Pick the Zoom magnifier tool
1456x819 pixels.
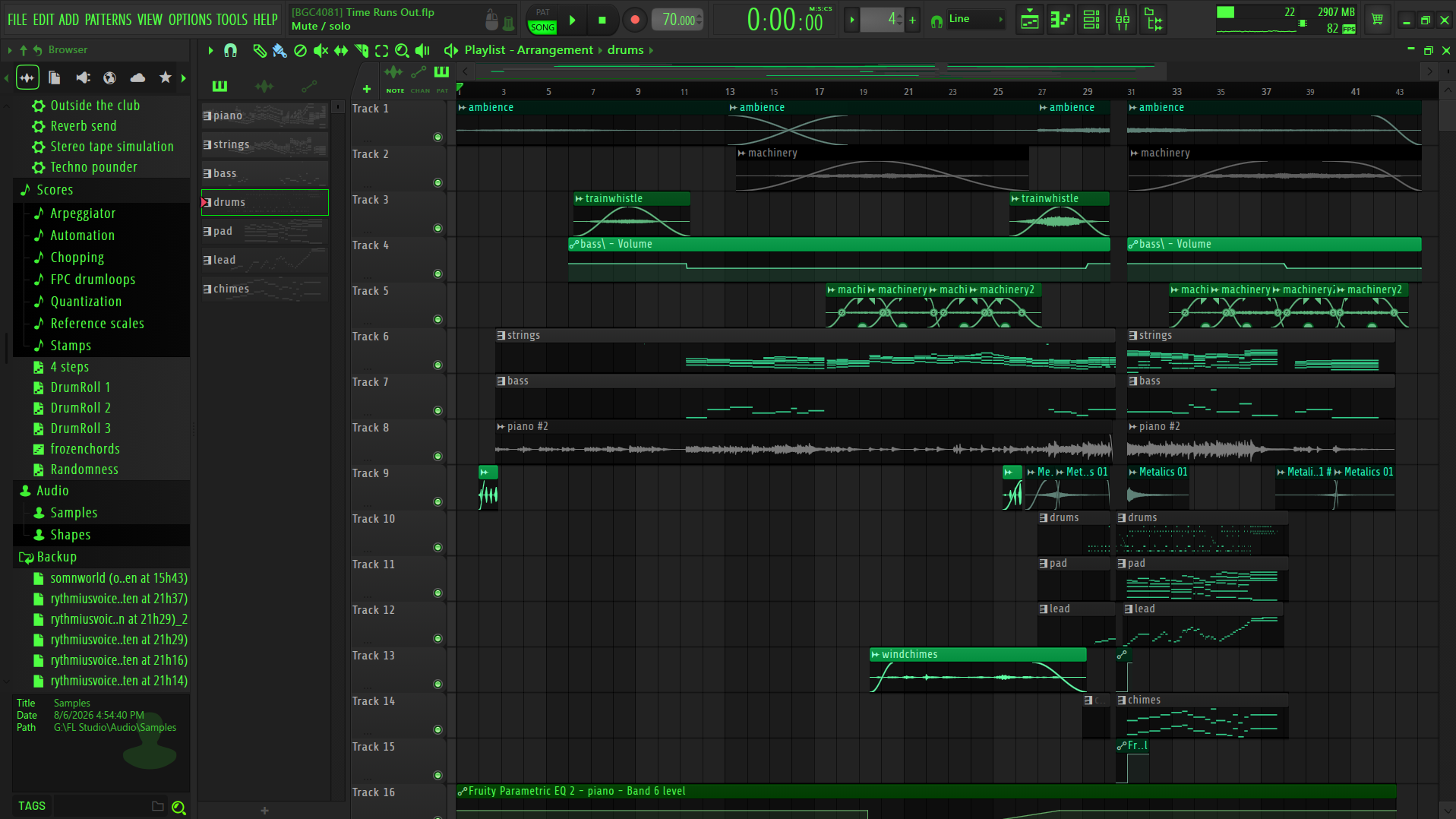click(402, 51)
